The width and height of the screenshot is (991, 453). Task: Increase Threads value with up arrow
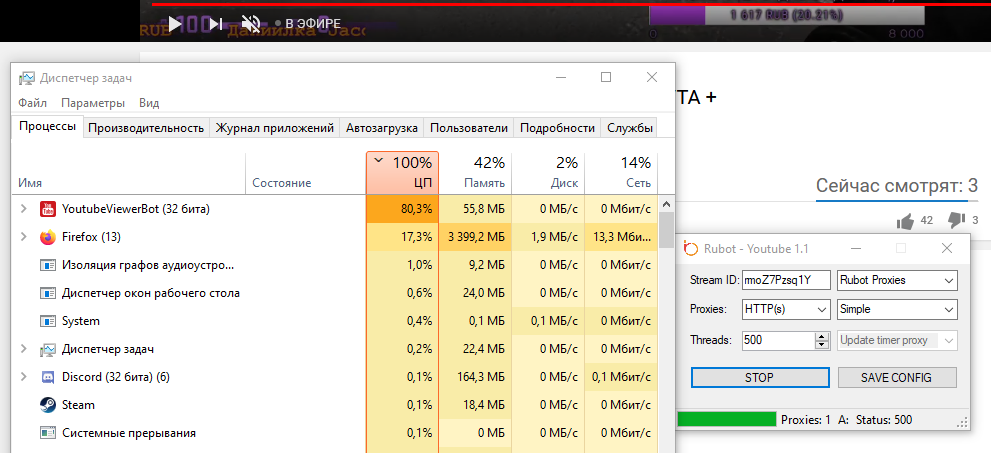822,336
